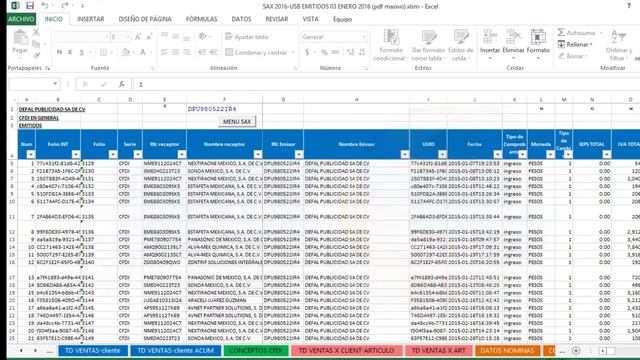The height and width of the screenshot is (360, 640).
Task: Click Combinar y centrar button
Action: coord(256,52)
